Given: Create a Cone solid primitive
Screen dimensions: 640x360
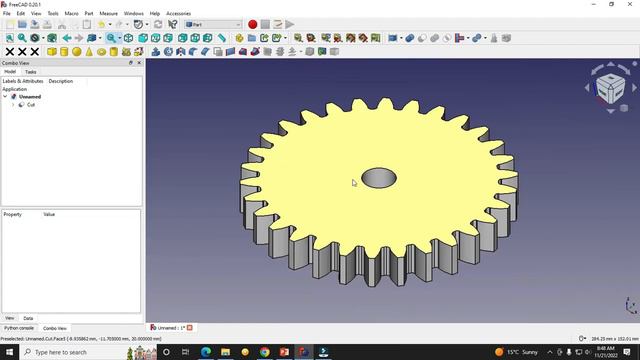Looking at the screenshot, I should click(89, 52).
